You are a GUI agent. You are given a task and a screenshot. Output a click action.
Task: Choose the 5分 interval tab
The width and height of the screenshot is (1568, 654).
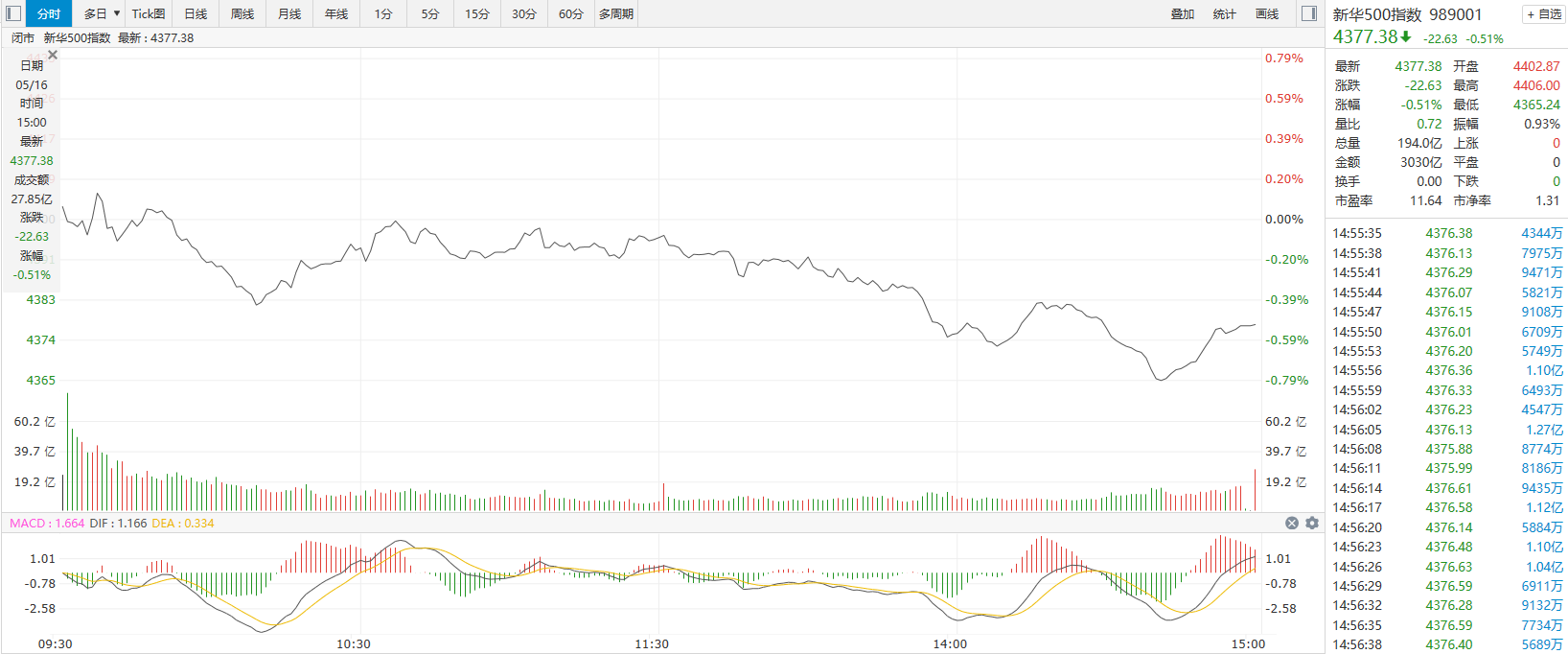point(430,13)
